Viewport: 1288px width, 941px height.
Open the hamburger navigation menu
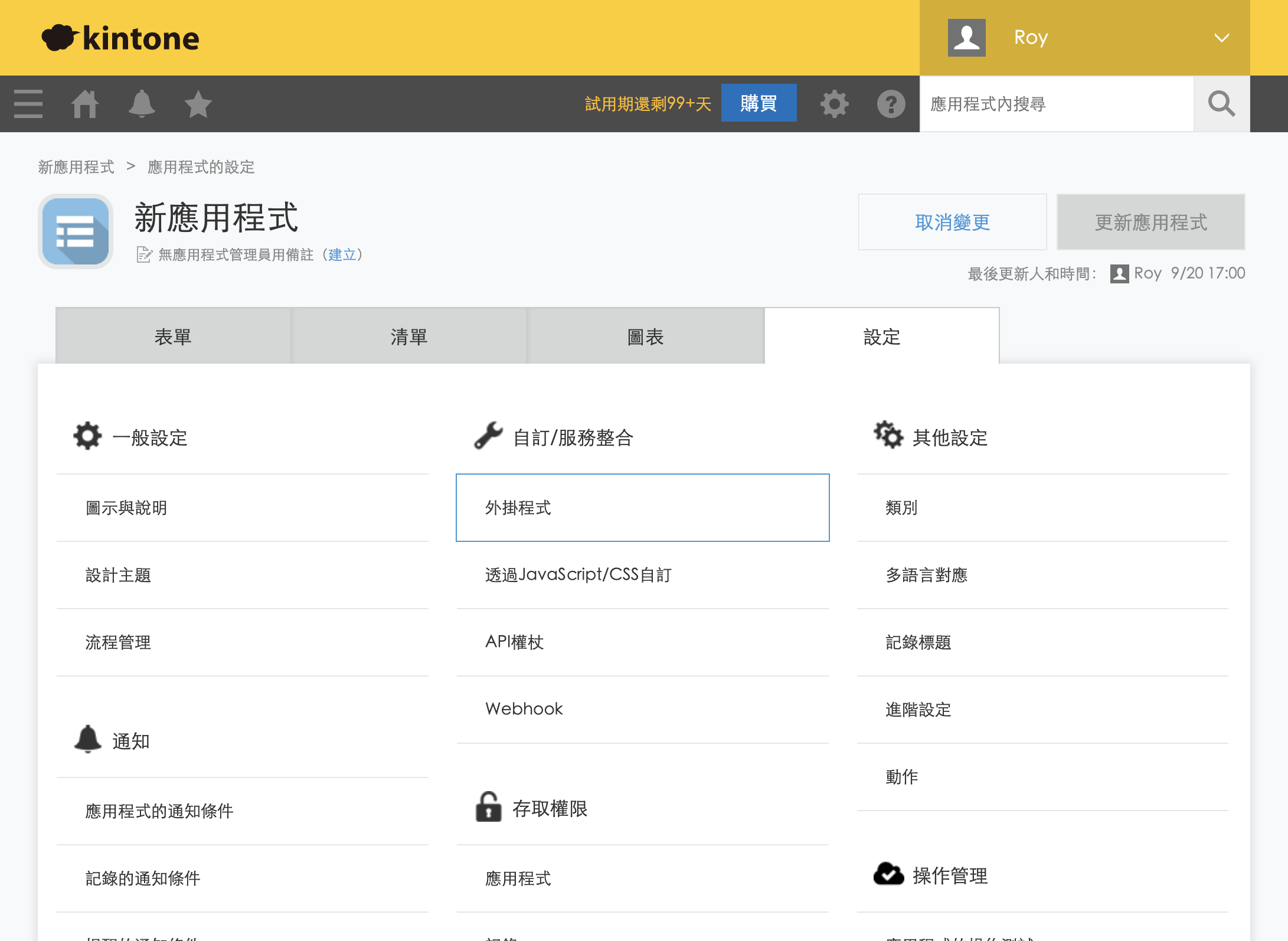(x=28, y=104)
